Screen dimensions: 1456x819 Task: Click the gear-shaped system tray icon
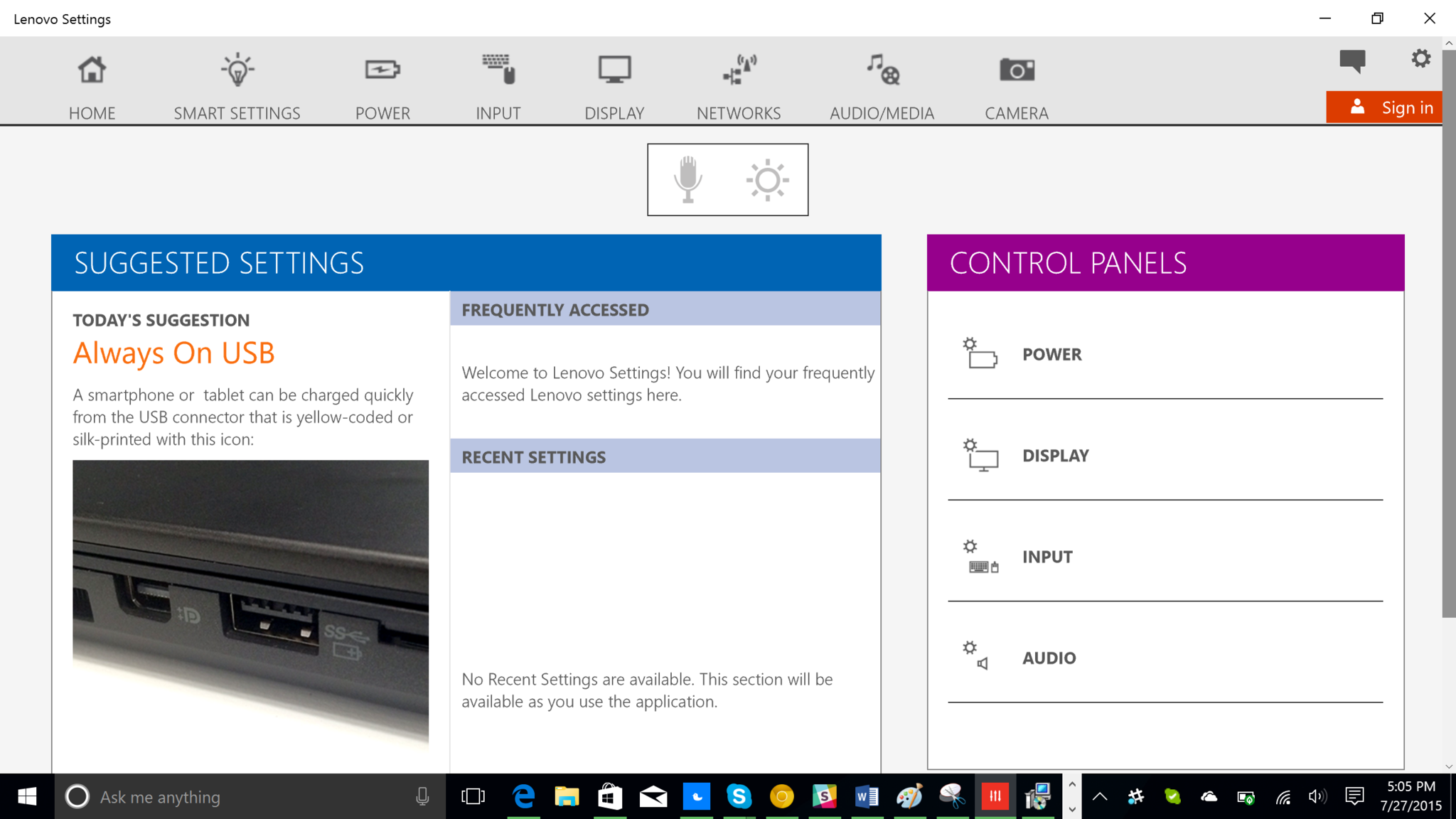[1136, 797]
